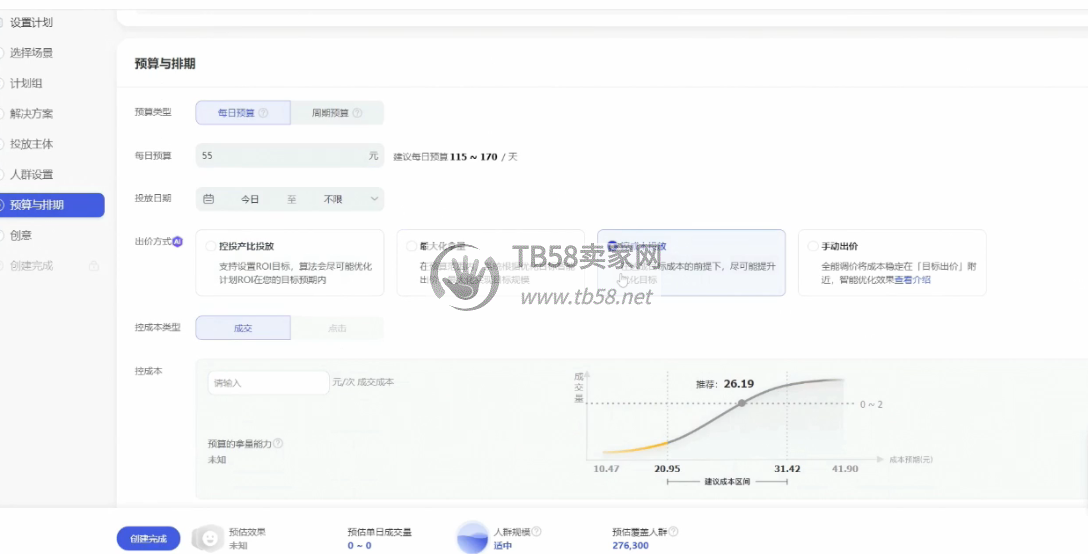Expand the 投放日期 dropdown chevron
The width and height of the screenshot is (1088, 554).
[374, 199]
